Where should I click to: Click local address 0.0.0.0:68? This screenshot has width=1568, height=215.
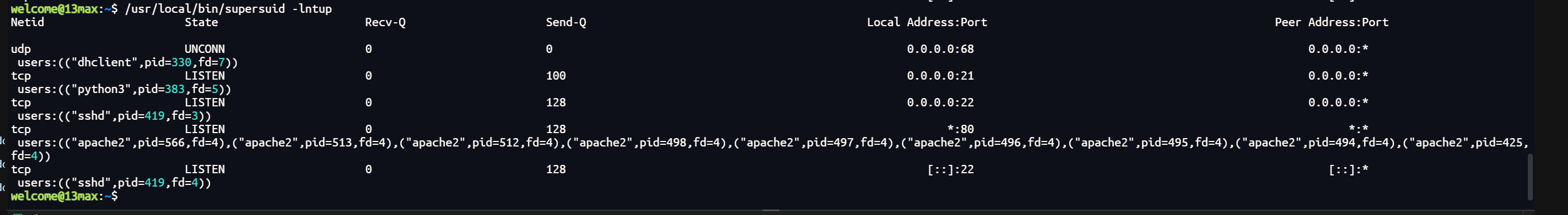[940, 48]
